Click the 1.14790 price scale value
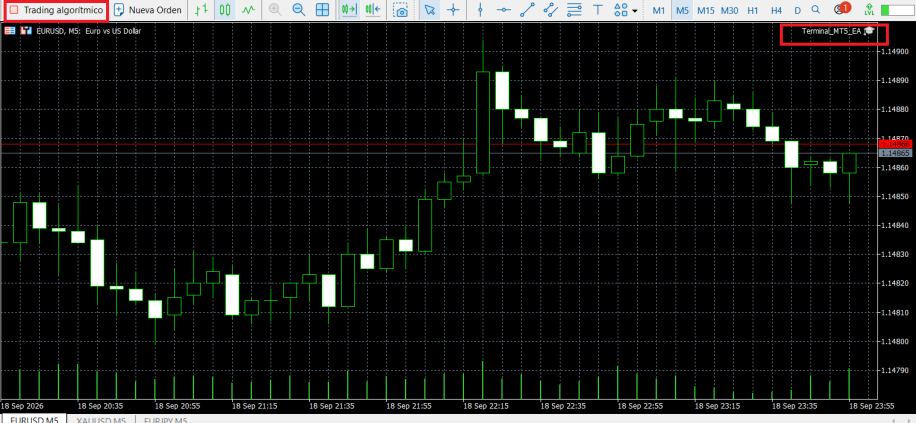The height and width of the screenshot is (423, 916). click(x=896, y=370)
